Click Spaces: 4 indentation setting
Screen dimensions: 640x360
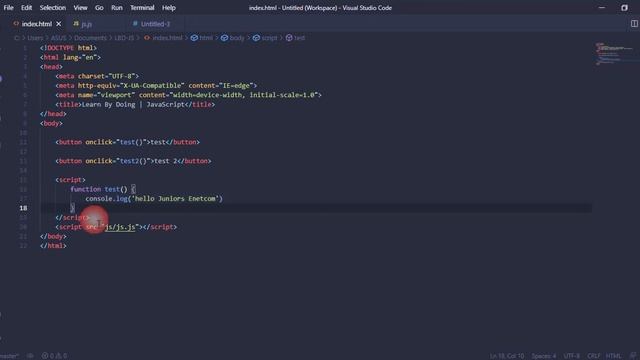point(544,356)
